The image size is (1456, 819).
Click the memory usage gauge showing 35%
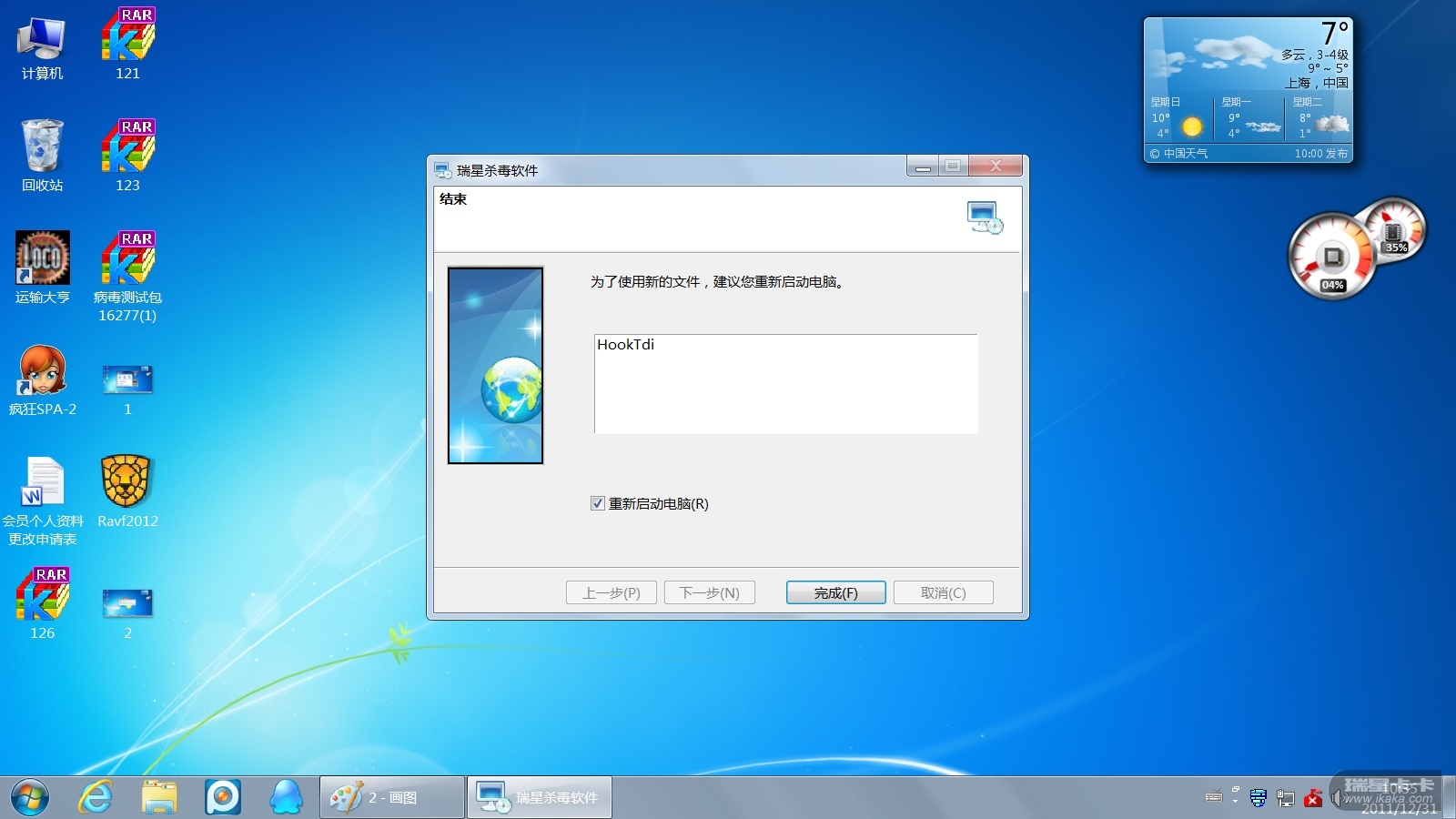tap(1392, 231)
